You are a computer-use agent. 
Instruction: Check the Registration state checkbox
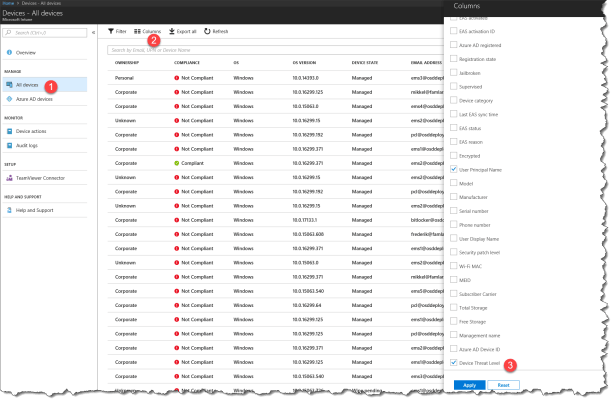coord(454,59)
